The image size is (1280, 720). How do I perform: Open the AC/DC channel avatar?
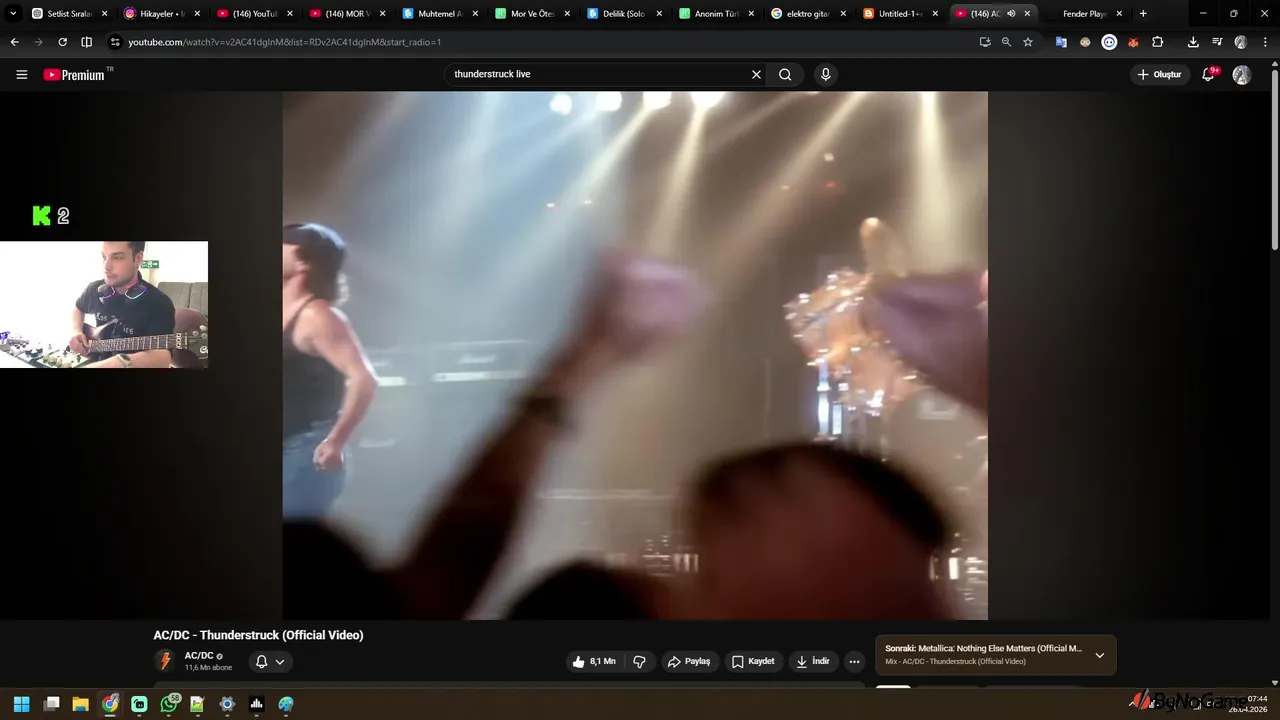[x=165, y=661]
